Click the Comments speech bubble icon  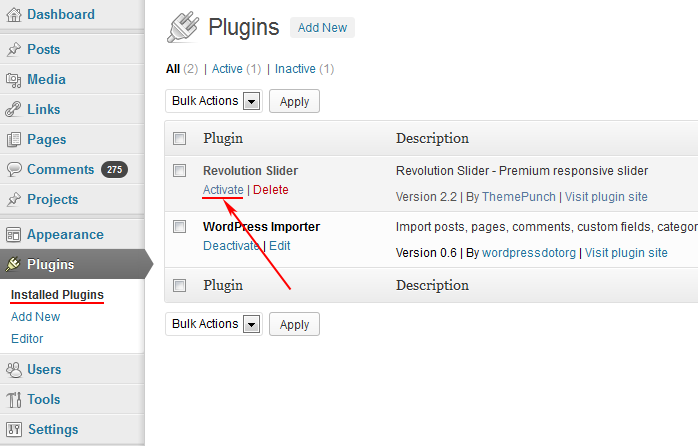[x=14, y=170]
